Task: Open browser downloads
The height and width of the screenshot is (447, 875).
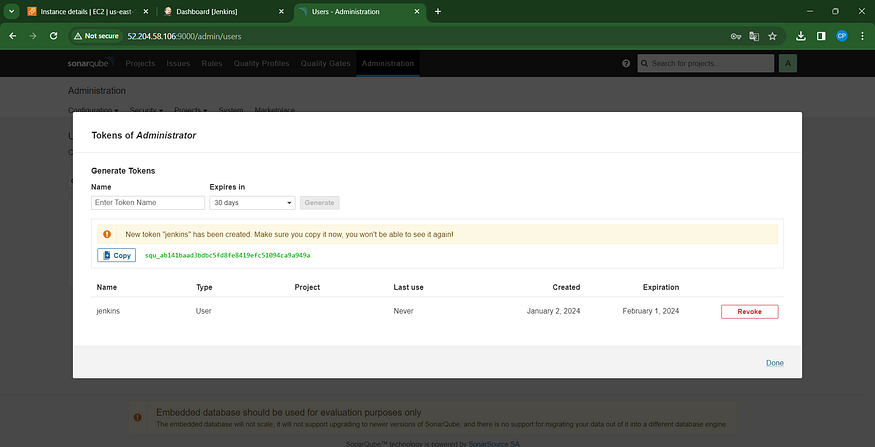Action: [x=801, y=36]
